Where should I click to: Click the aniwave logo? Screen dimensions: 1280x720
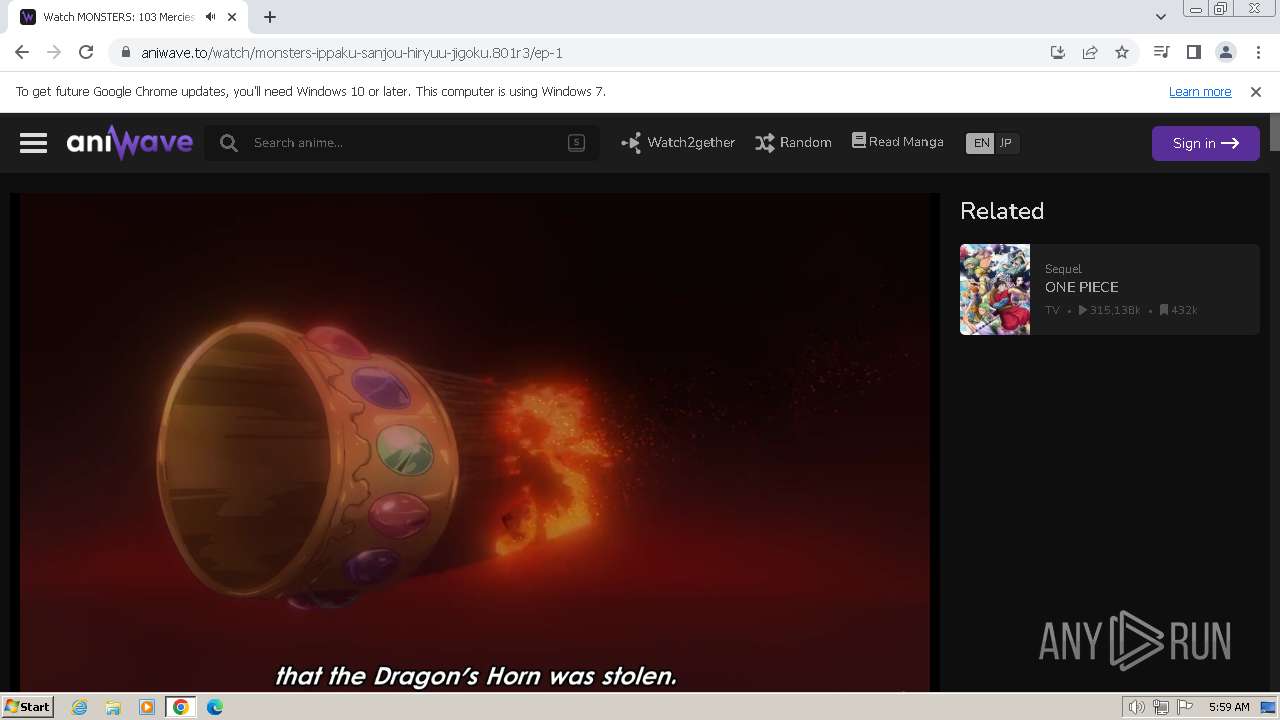129,143
